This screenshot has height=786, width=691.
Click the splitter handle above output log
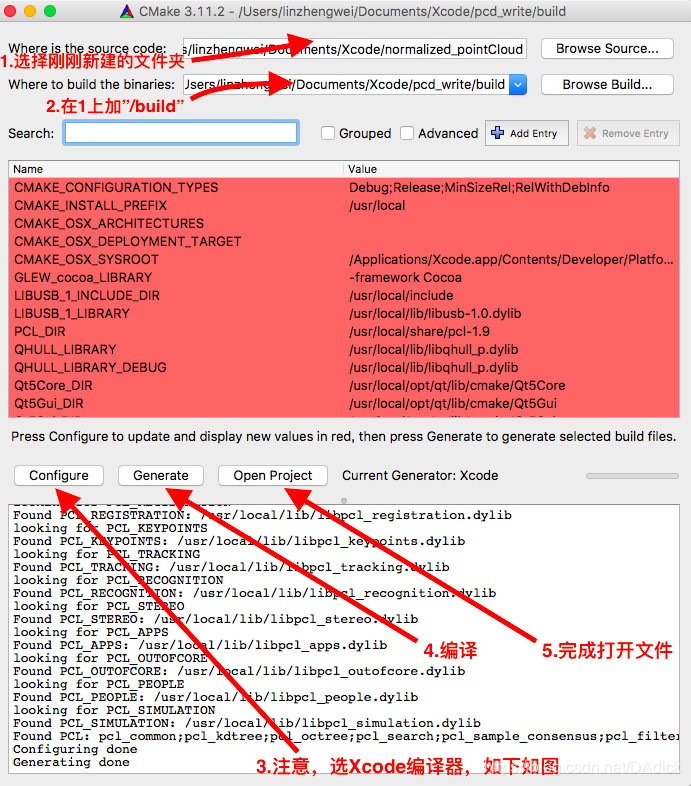pyautogui.click(x=344, y=500)
